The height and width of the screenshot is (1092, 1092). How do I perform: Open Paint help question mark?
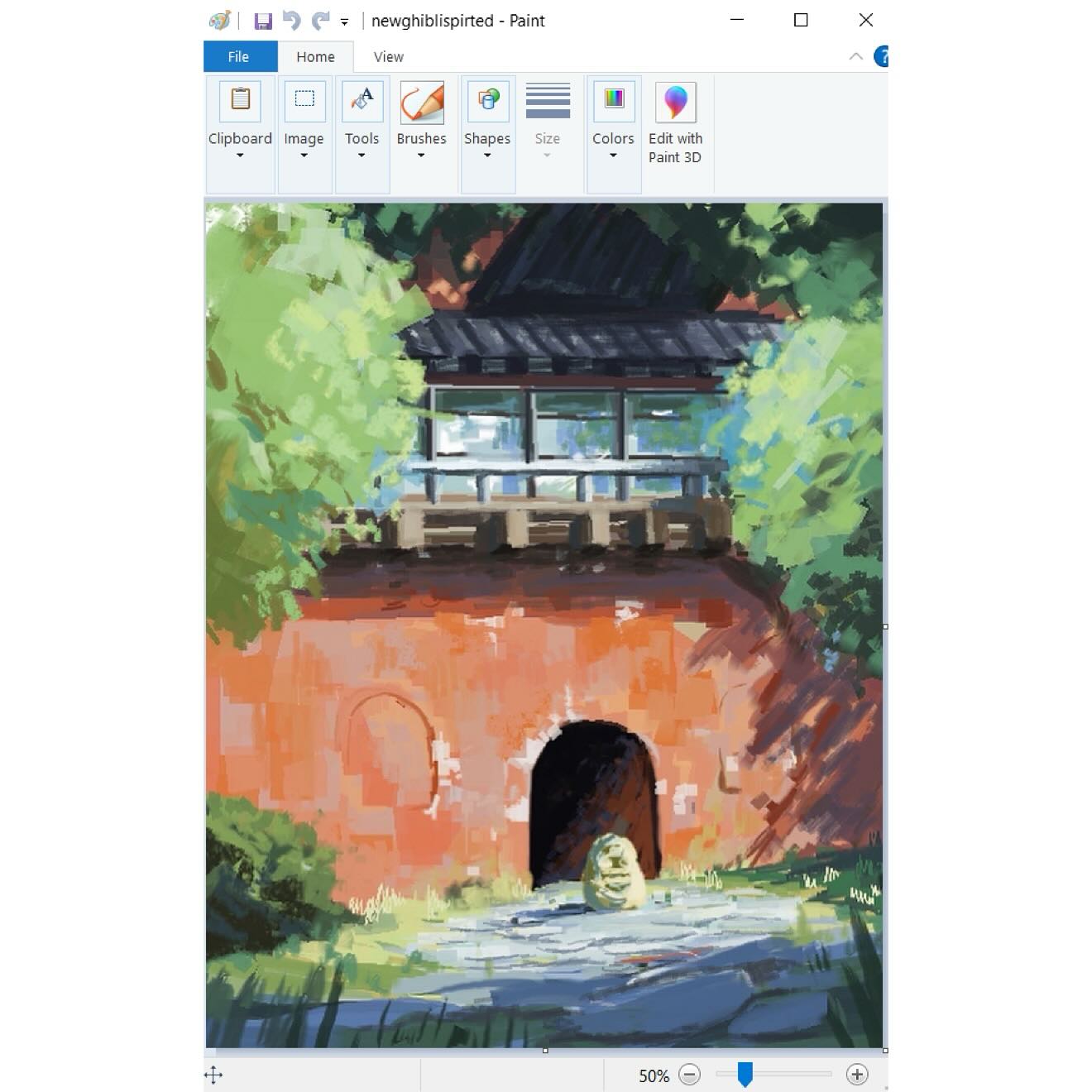coord(882,56)
